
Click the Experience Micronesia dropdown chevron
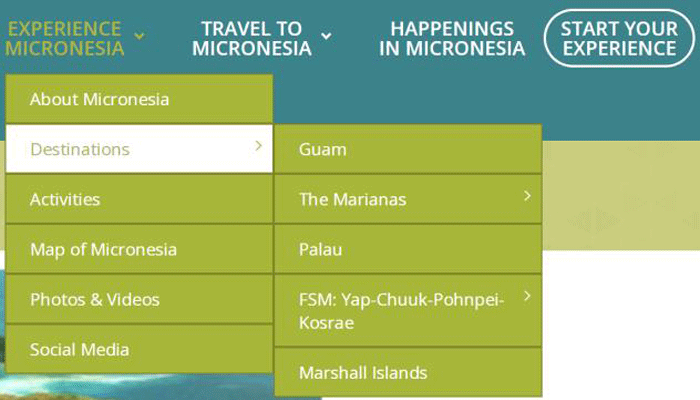click(x=139, y=36)
